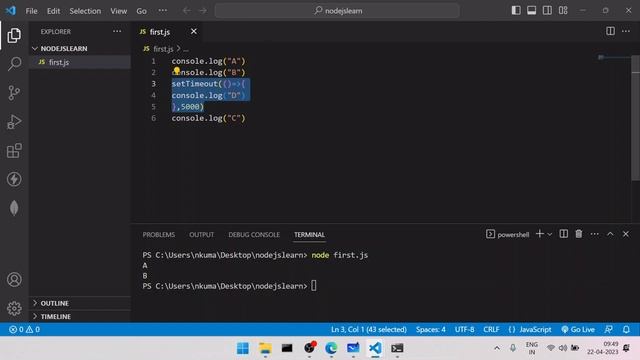Open File Explorer from the taskbar
This screenshot has height=360, width=640.
265,348
